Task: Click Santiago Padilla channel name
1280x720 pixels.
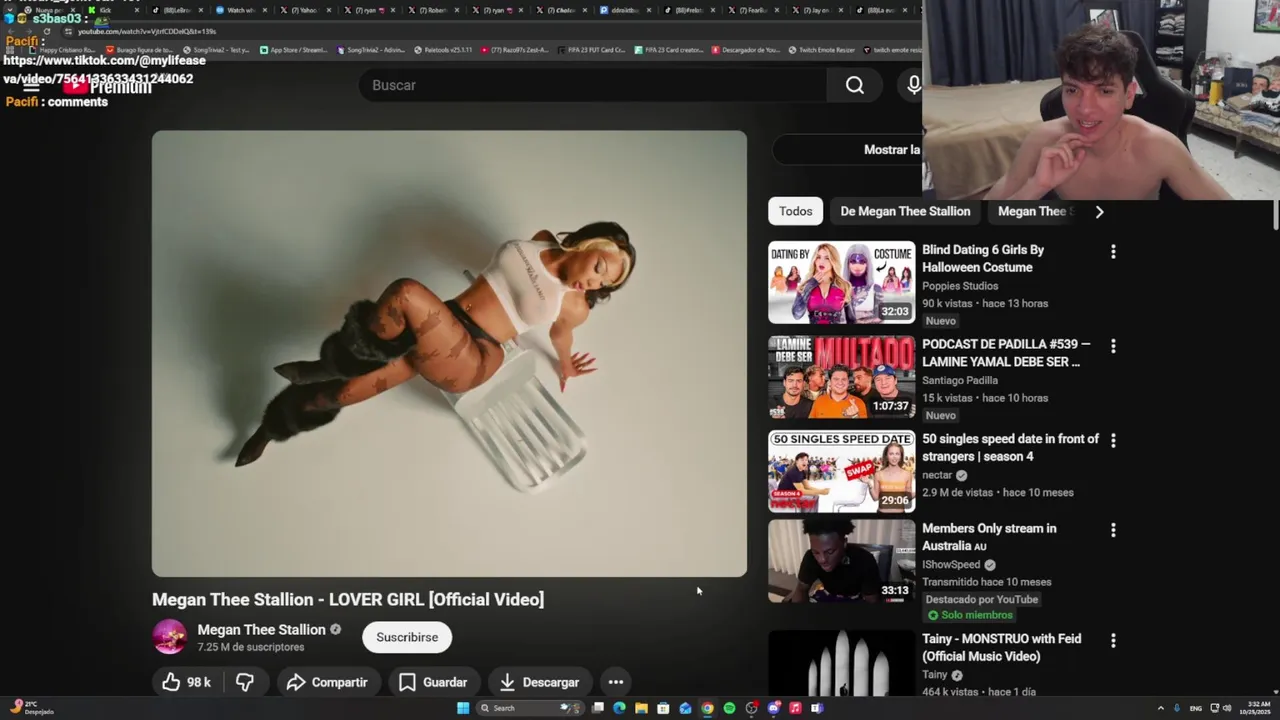Action: [960, 380]
